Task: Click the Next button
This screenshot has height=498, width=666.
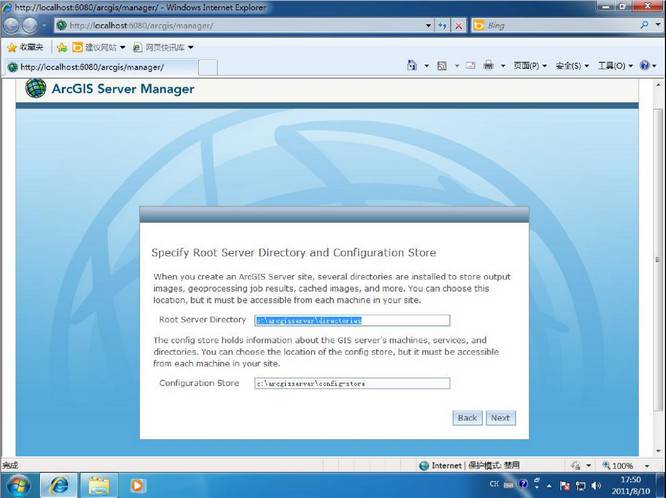Action: 500,418
